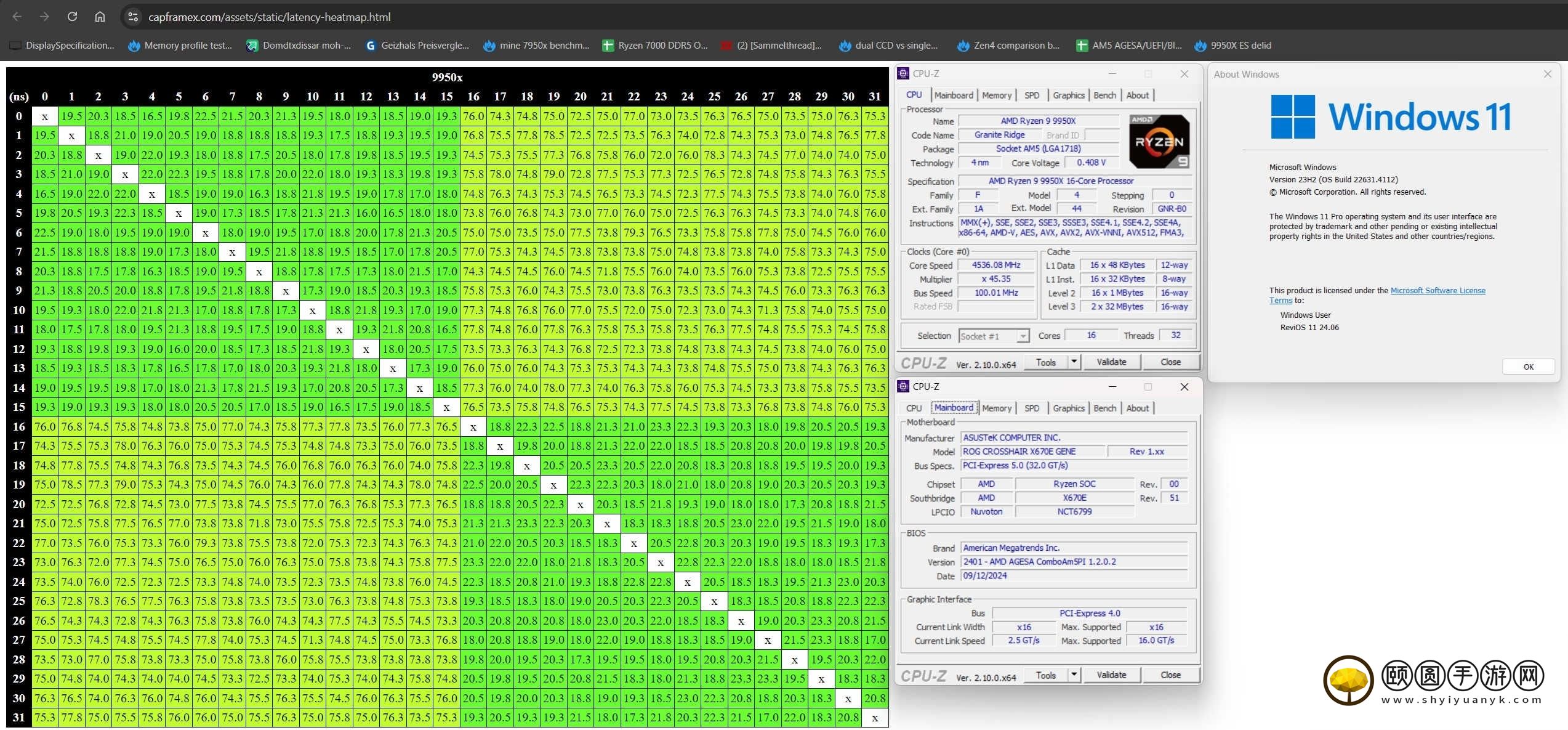Viewport: 1568px width, 730px height.
Task: Click Tools button in upper CPU-Z window
Action: point(1045,362)
